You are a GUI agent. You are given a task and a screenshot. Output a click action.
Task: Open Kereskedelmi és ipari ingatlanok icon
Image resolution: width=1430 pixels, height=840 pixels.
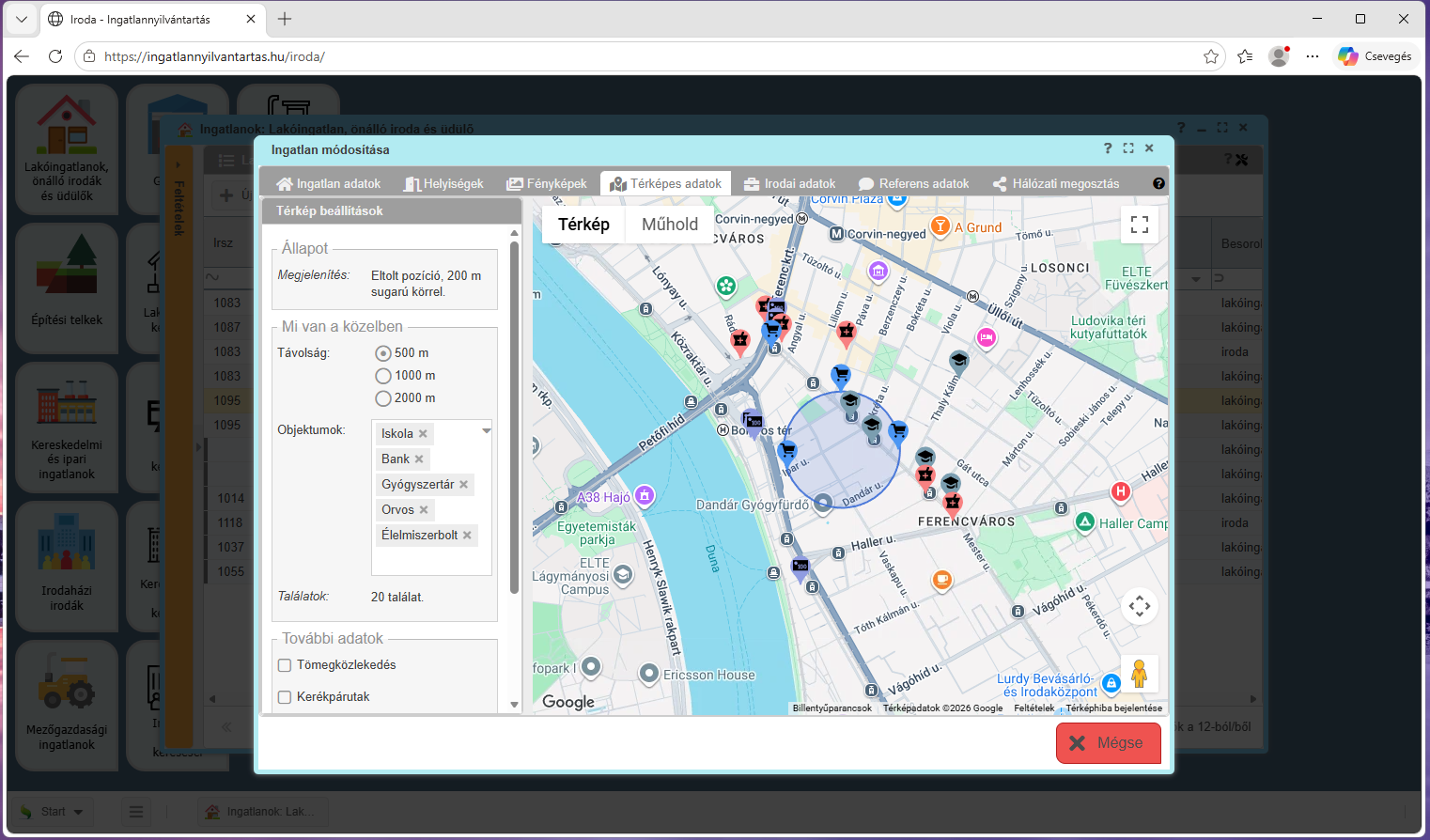(67, 427)
